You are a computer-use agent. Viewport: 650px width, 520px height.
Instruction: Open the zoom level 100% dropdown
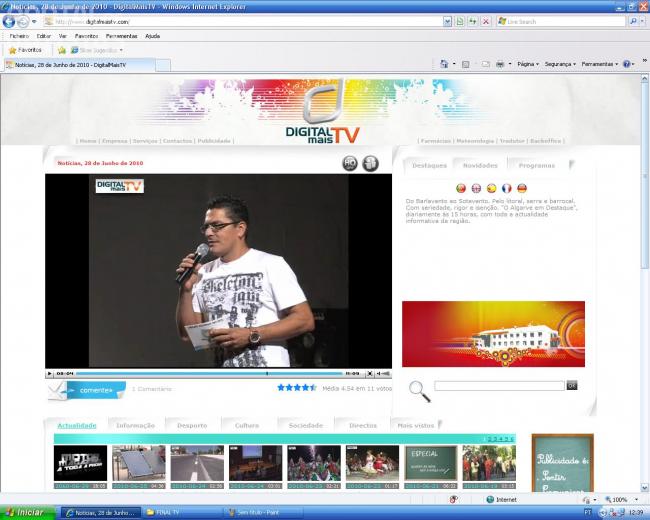pyautogui.click(x=636, y=499)
